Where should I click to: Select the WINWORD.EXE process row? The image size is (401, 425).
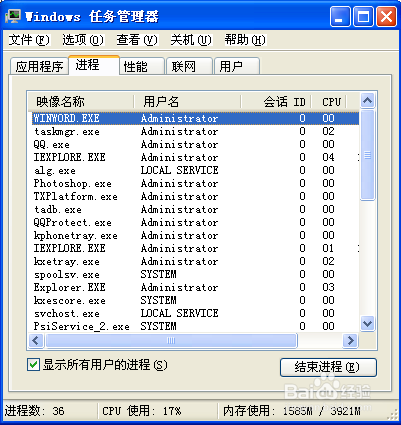point(195,118)
